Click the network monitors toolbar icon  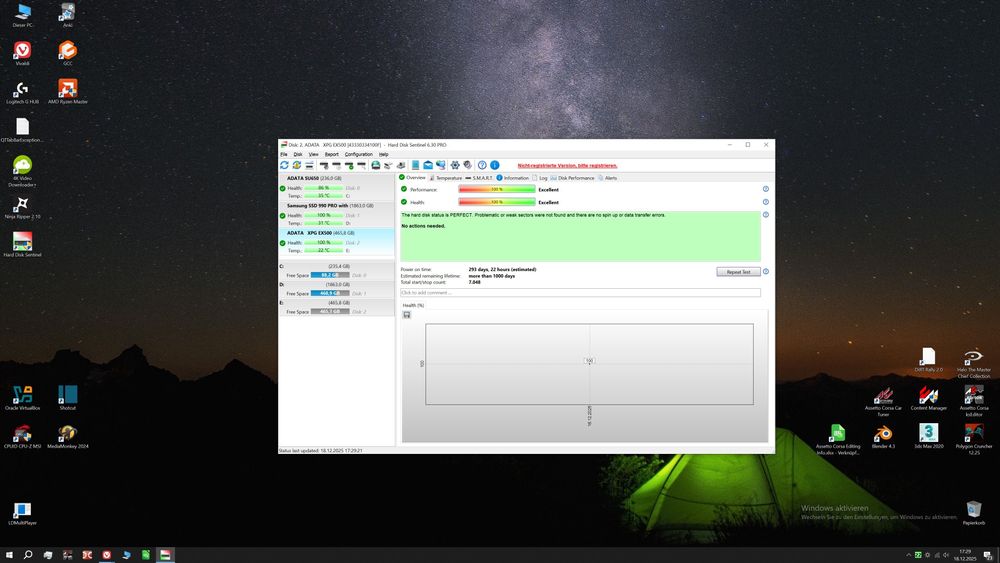pos(441,165)
